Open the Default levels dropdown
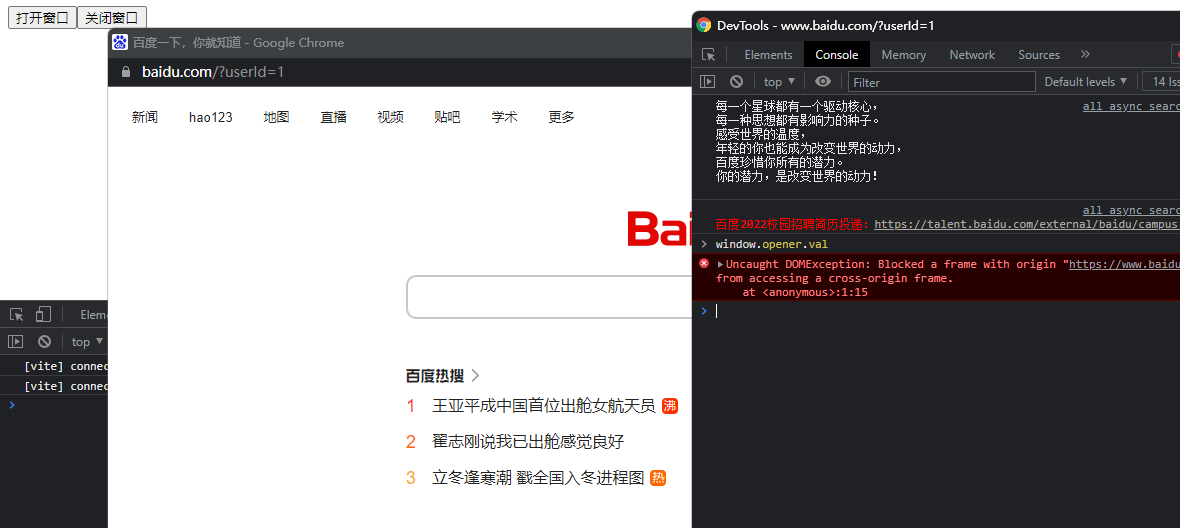 (1086, 82)
